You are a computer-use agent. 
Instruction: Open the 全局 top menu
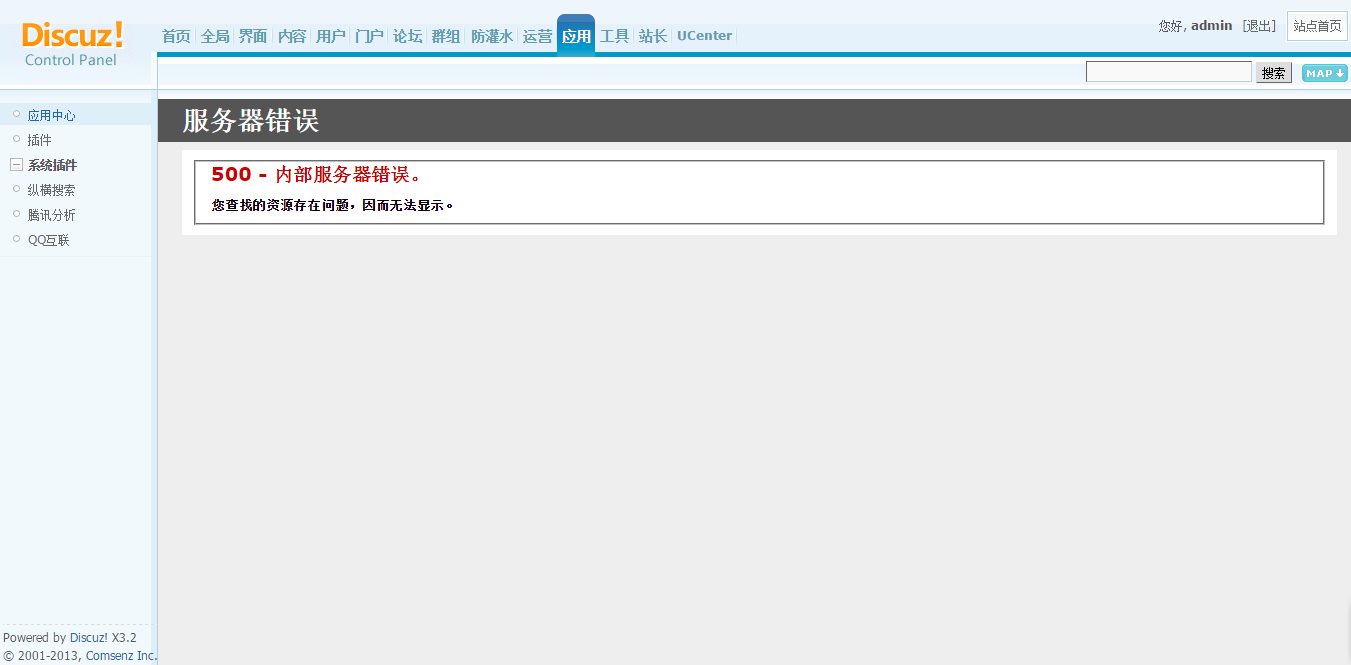click(x=215, y=36)
